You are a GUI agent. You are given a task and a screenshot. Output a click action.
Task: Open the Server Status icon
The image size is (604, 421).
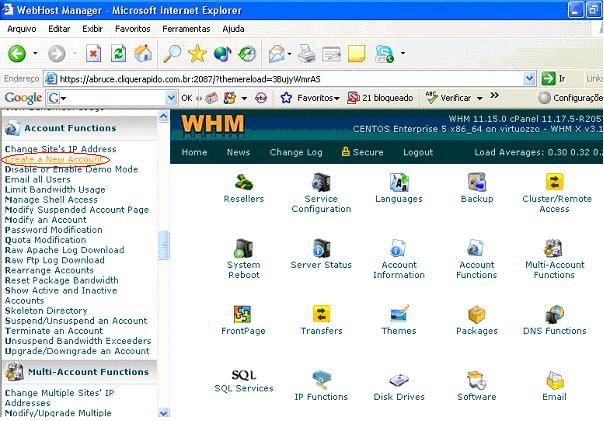[x=321, y=249]
